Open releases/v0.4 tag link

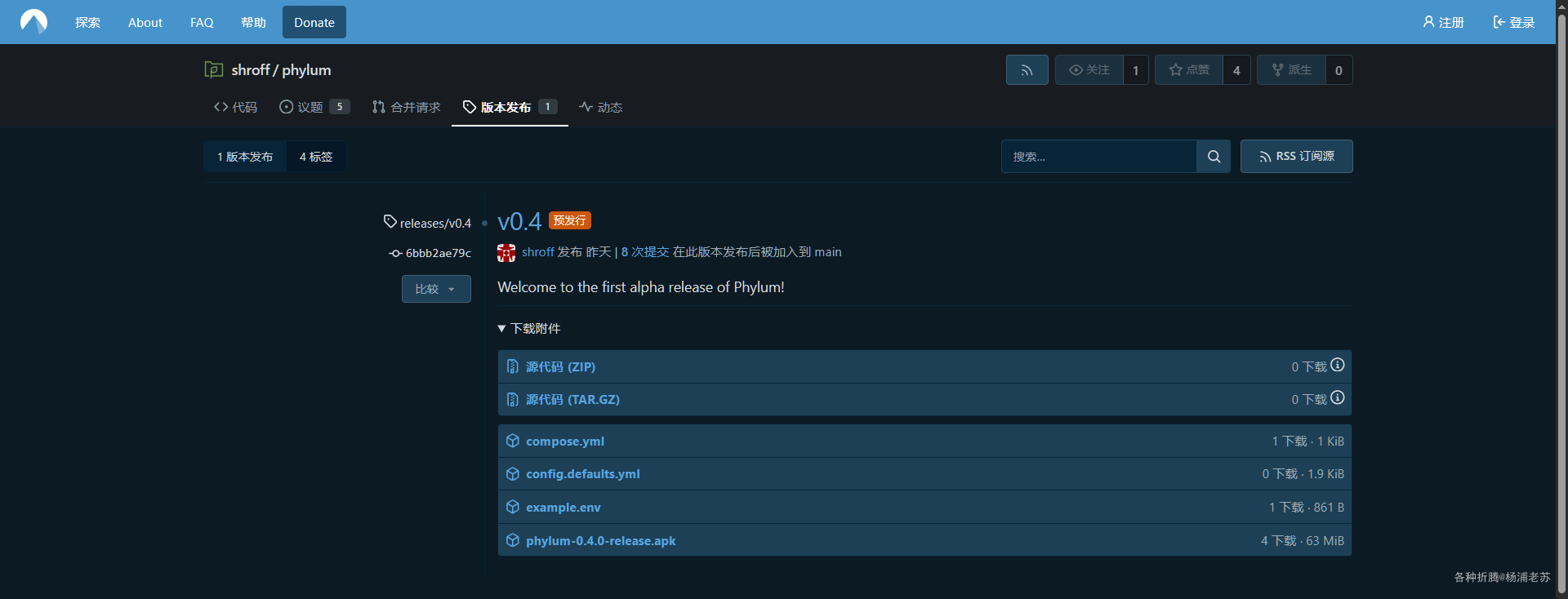tap(435, 223)
